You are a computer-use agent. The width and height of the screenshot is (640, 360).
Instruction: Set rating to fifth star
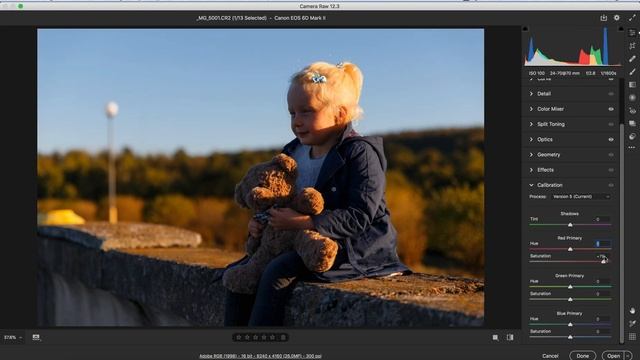tap(272, 338)
